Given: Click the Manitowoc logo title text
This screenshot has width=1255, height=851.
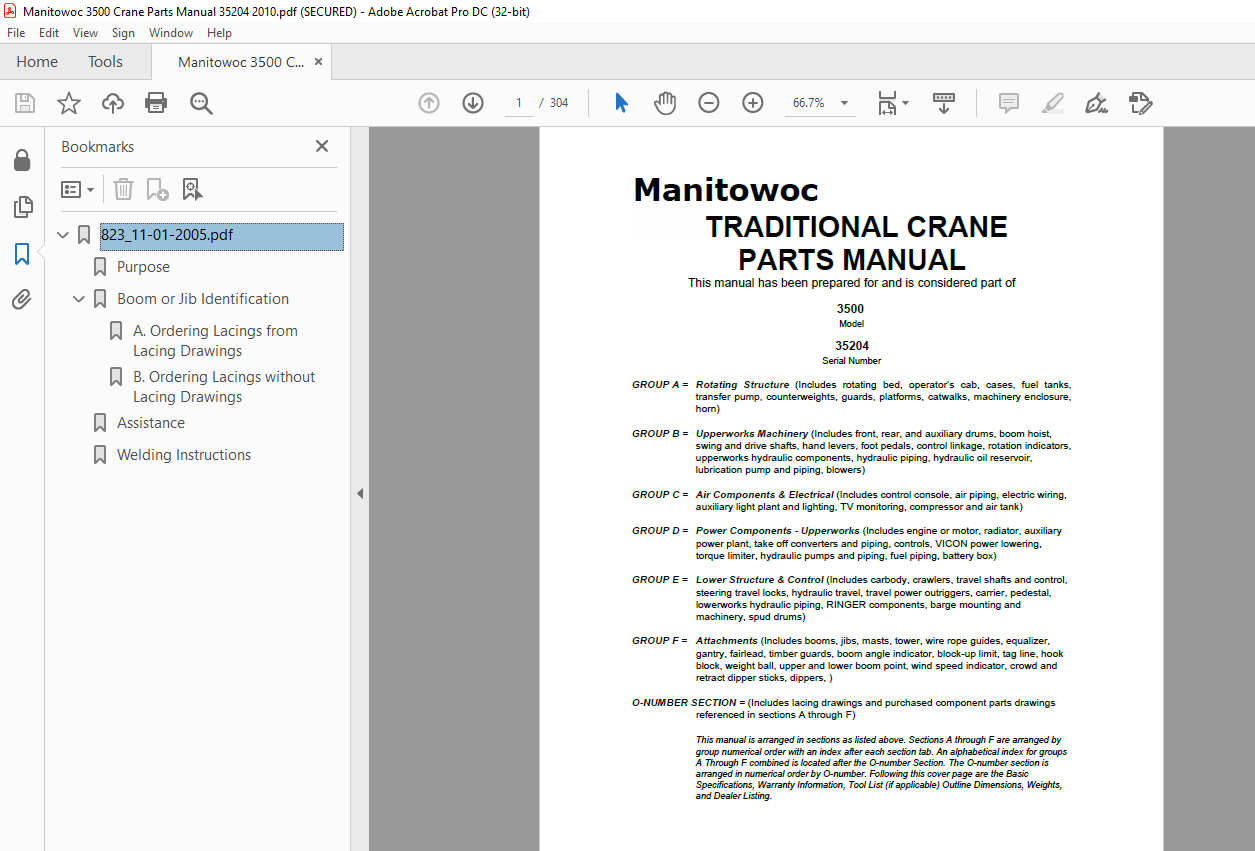Looking at the screenshot, I should pos(726,190).
